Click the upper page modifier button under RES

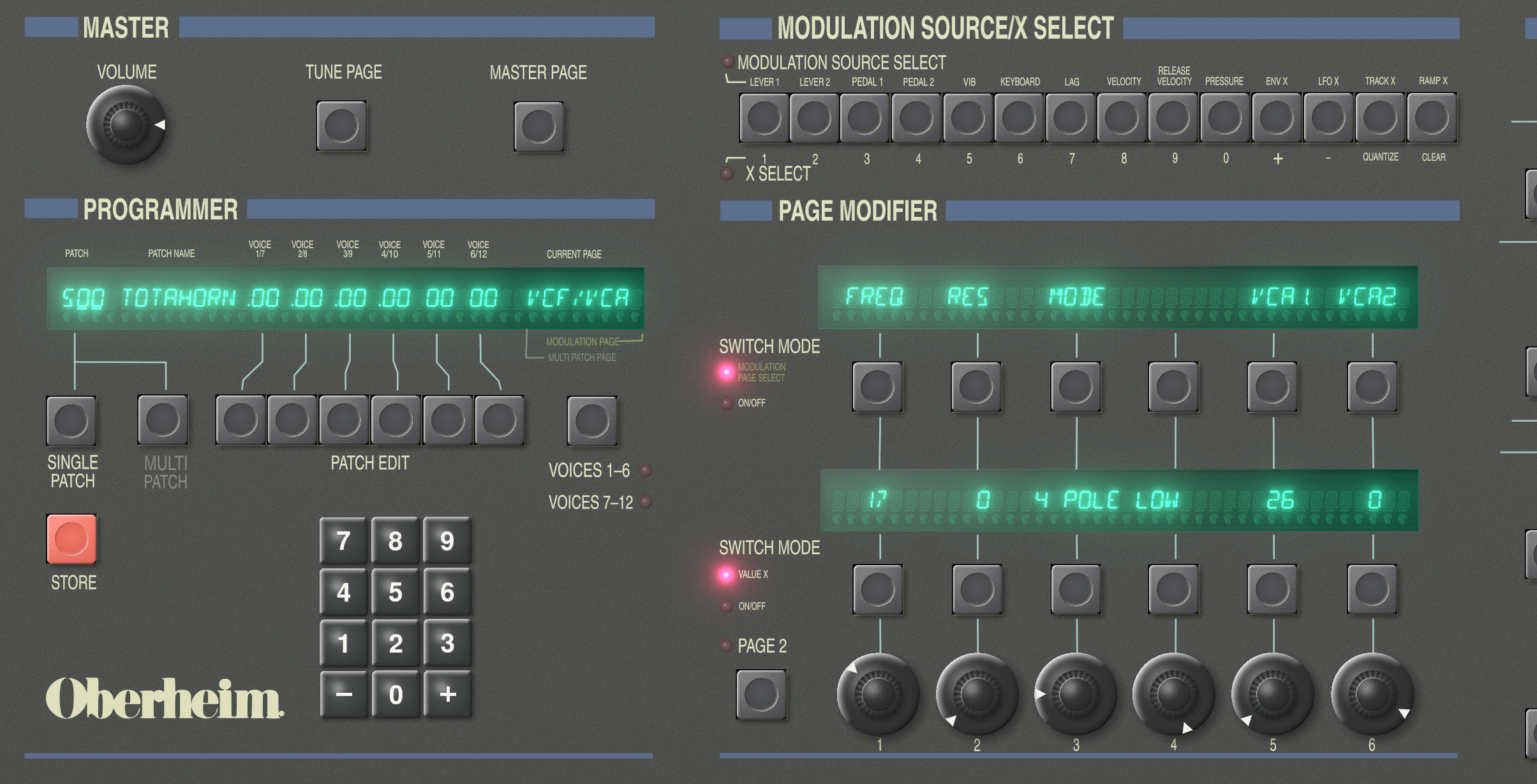pyautogui.click(x=976, y=387)
